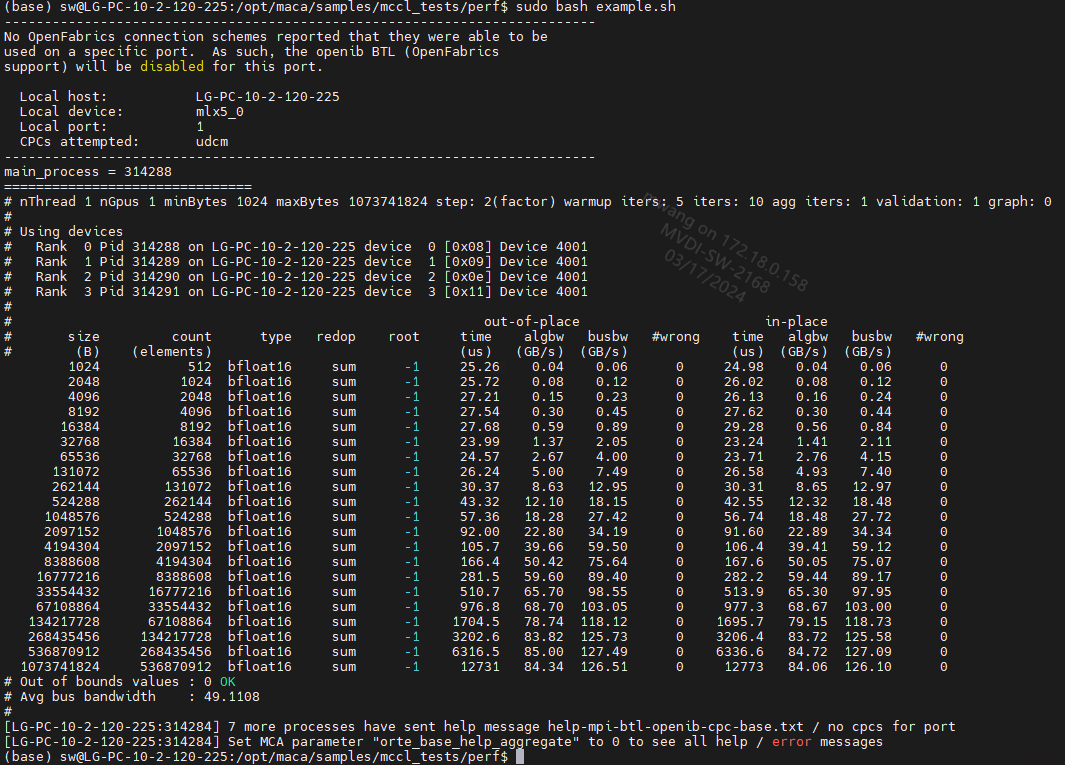Click the red "error" word in last message
The width and height of the screenshot is (1065, 765).
pos(791,742)
